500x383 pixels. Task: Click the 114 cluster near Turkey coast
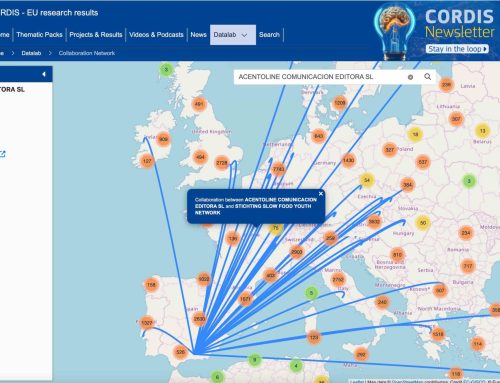477,344
